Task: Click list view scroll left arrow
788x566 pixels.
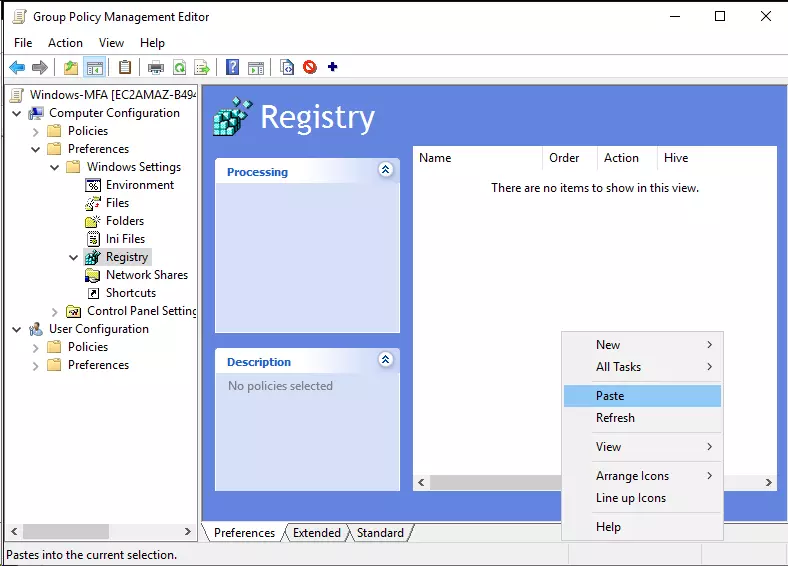Action: 421,483
